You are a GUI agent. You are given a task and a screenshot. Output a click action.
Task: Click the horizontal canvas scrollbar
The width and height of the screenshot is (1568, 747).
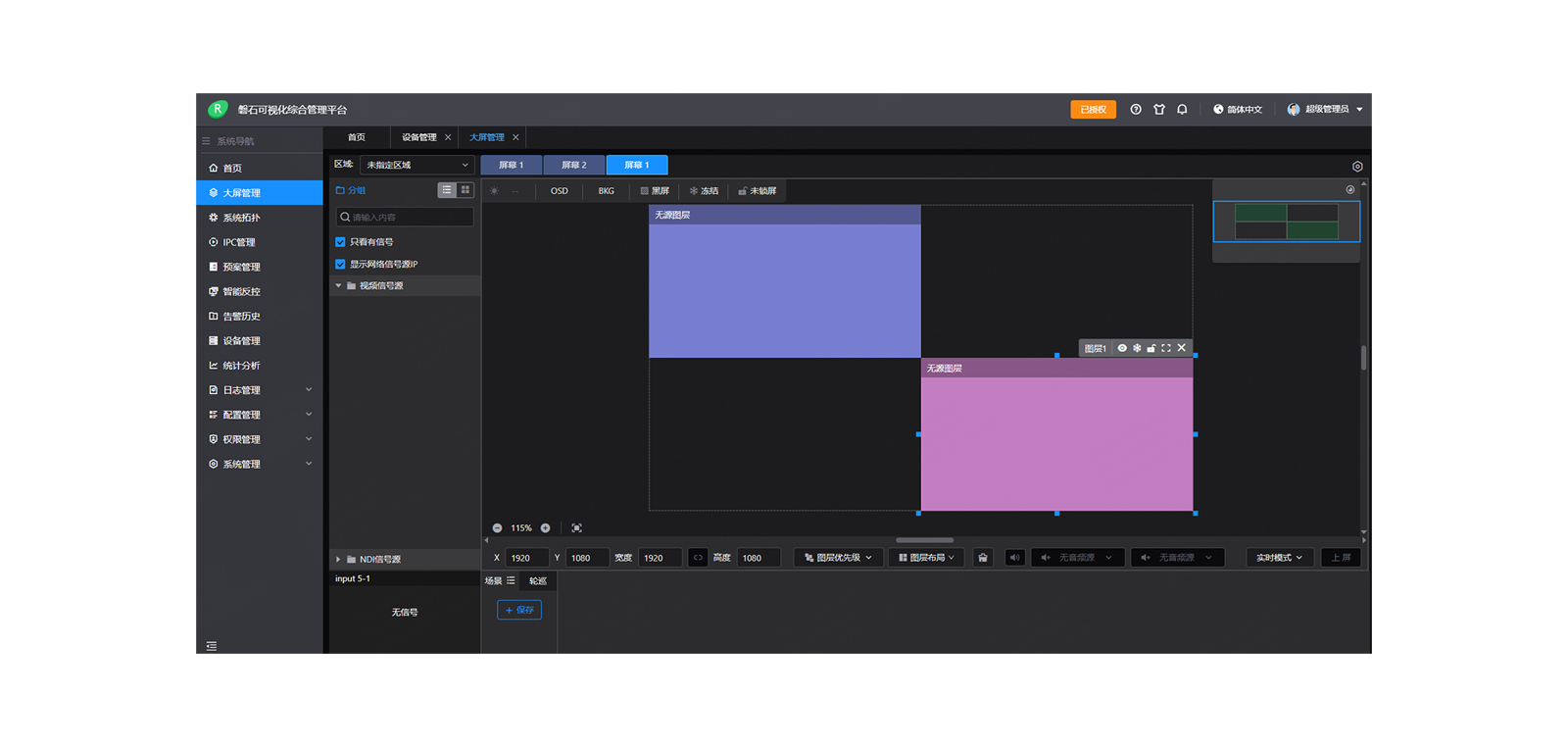point(924,540)
